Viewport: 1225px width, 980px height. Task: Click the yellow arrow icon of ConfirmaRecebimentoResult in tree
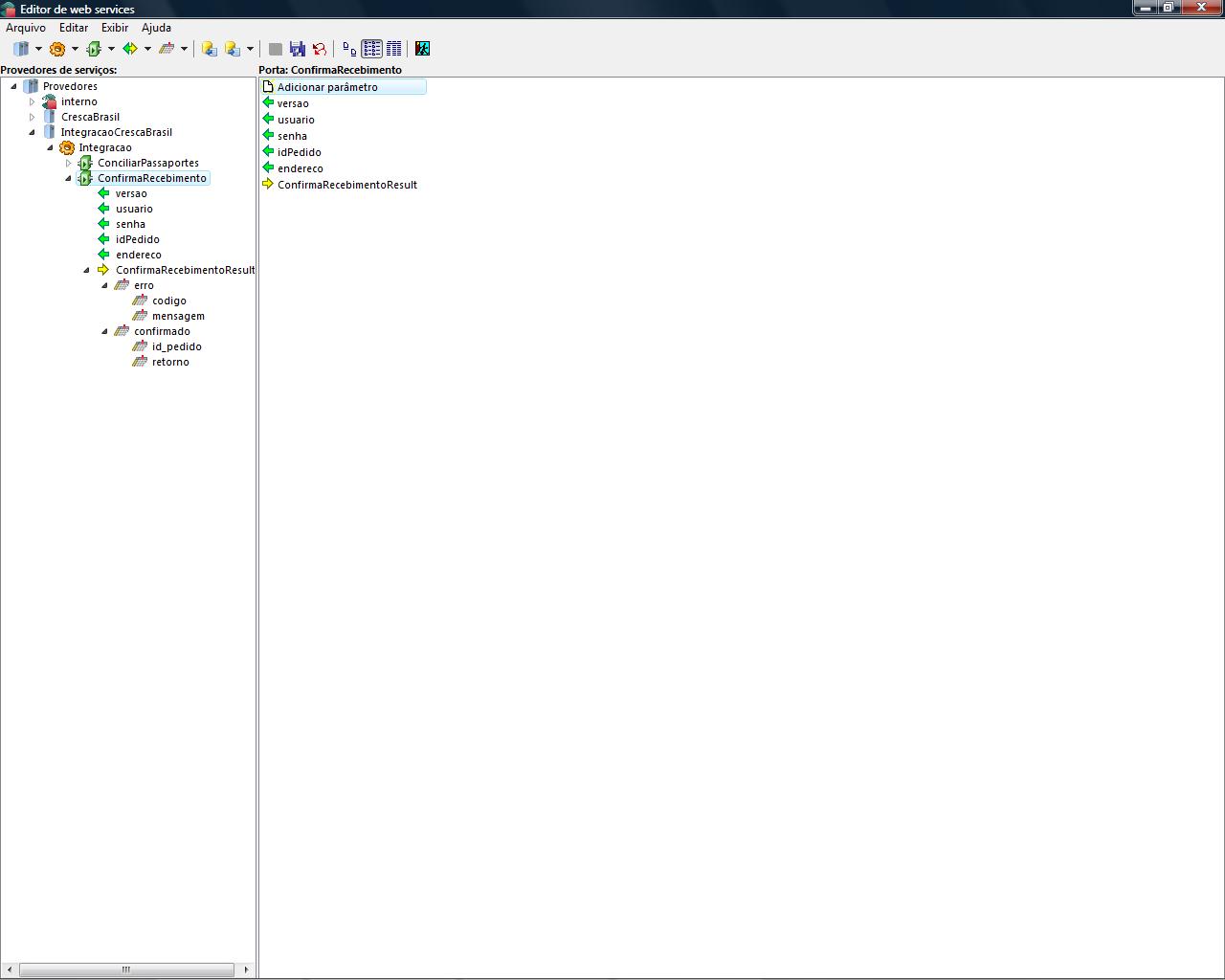pyautogui.click(x=104, y=270)
